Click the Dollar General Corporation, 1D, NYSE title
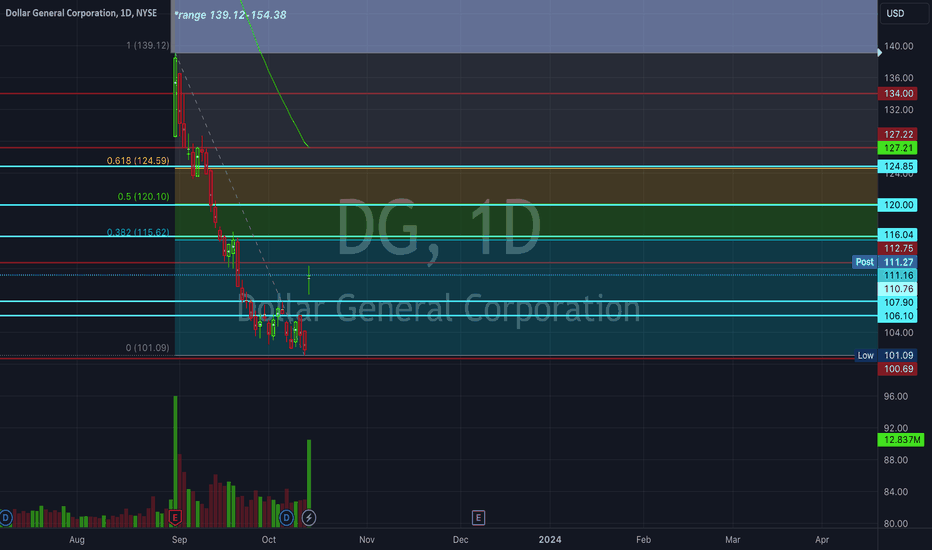The image size is (932, 550). [81, 12]
